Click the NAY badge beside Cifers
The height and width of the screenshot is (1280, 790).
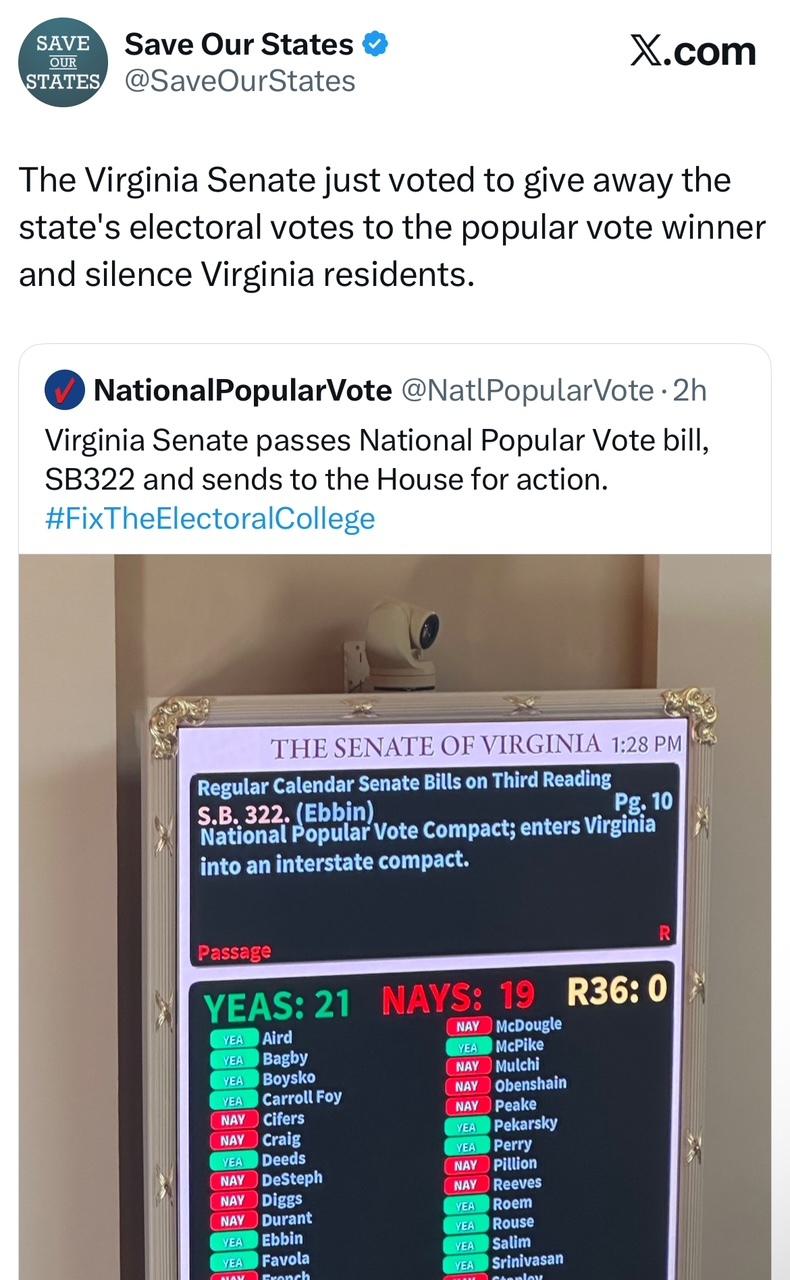[x=233, y=1119]
